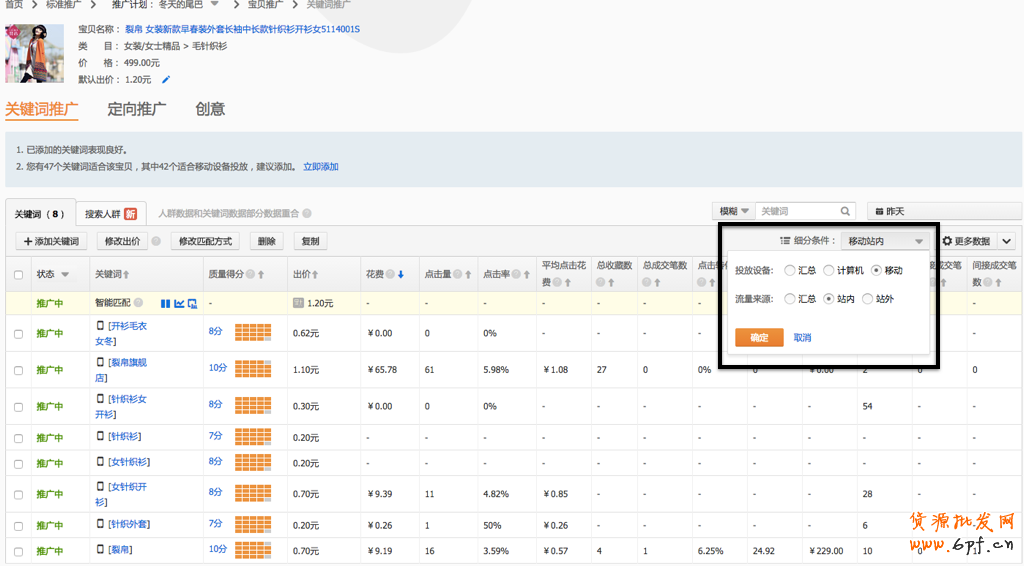1024x566 pixels.
Task: Select 站外 as the traffic source
Action: click(x=867, y=299)
